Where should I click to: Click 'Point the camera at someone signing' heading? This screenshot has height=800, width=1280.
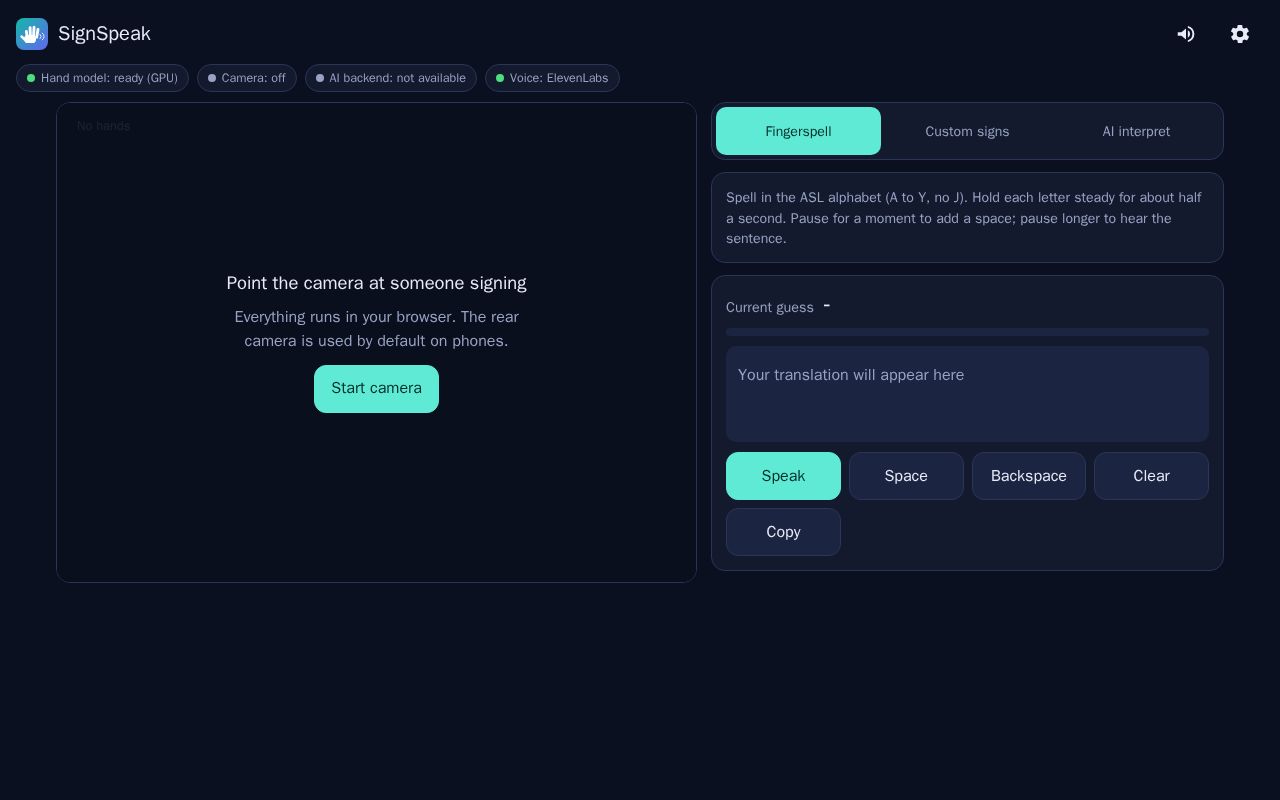pyautogui.click(x=376, y=283)
